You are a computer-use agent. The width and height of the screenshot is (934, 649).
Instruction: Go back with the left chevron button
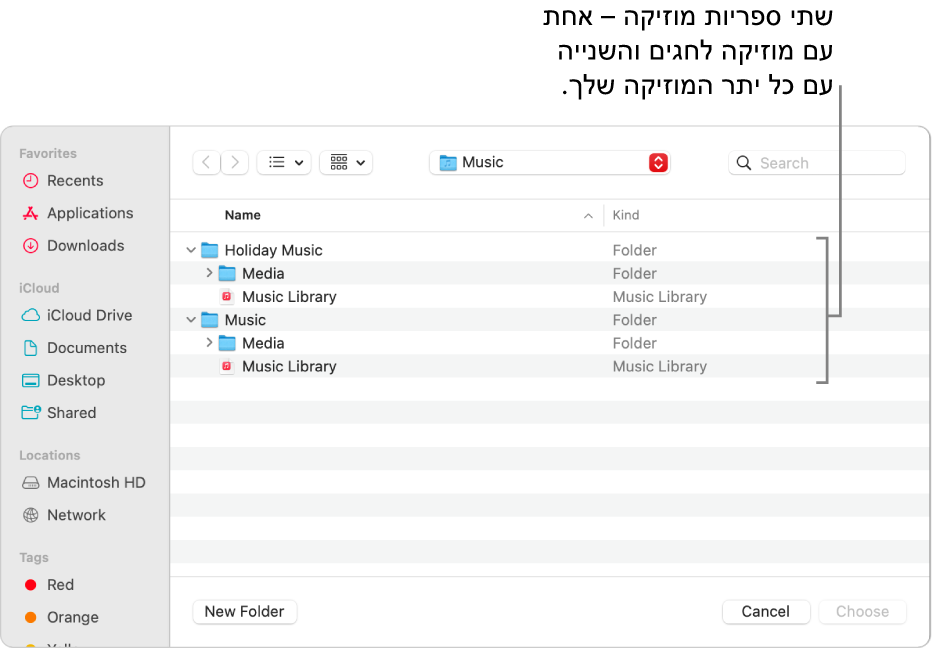(x=206, y=163)
